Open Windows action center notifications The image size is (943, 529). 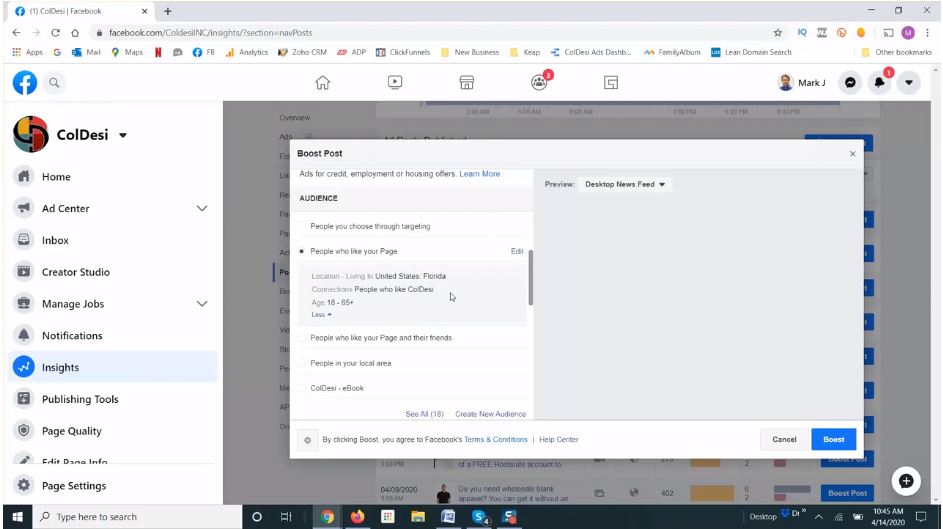[921, 516]
